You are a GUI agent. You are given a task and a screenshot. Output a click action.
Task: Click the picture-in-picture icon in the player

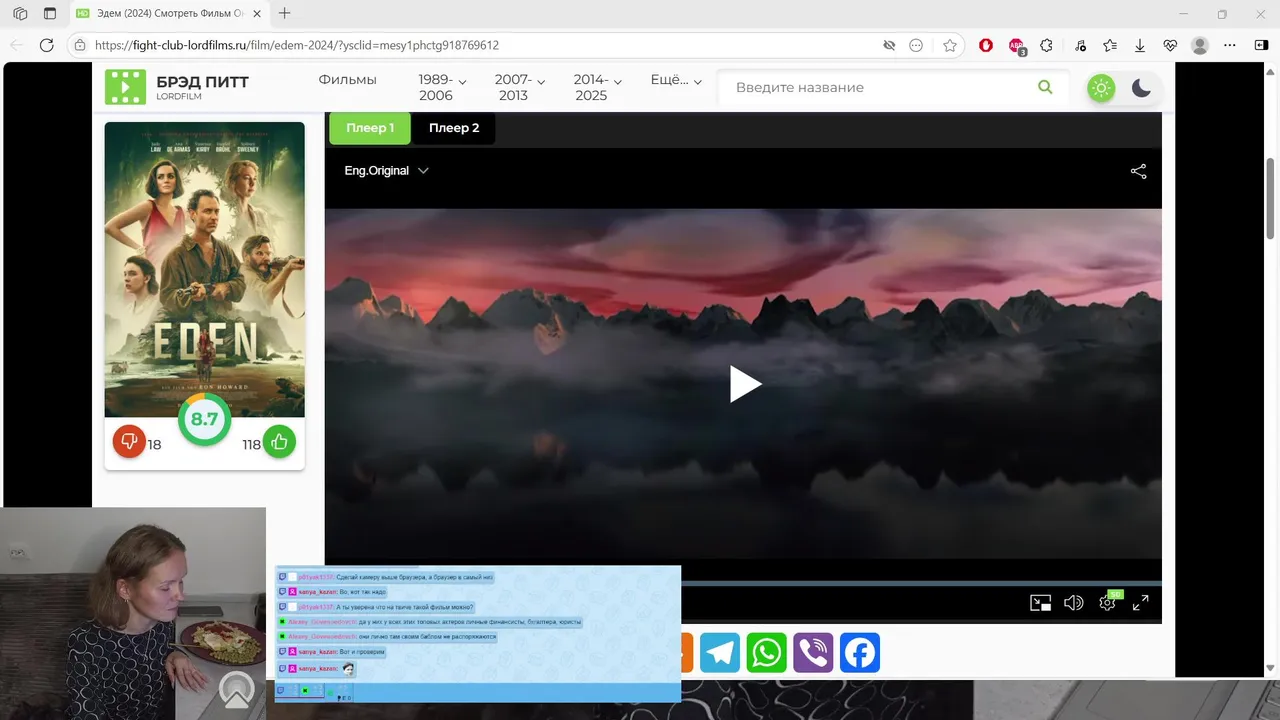point(1040,602)
